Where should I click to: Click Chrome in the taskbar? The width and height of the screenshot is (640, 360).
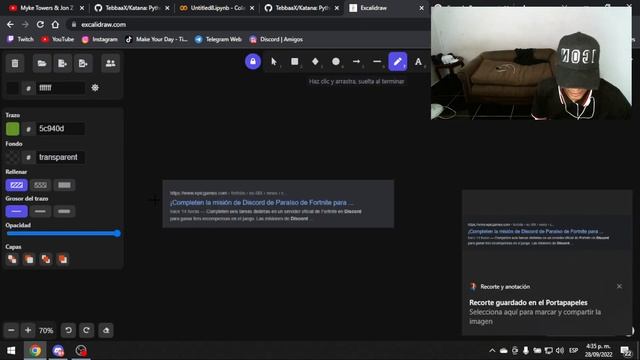coord(35,351)
